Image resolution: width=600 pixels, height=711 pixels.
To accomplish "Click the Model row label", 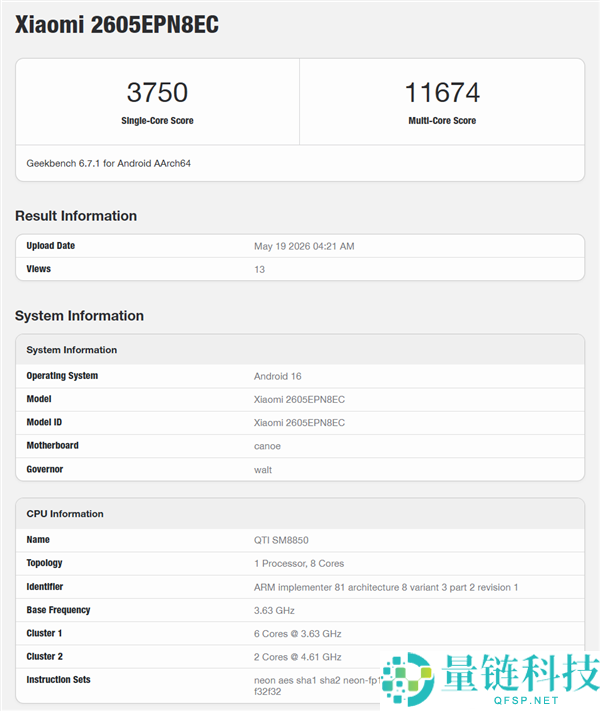I will coord(39,399).
